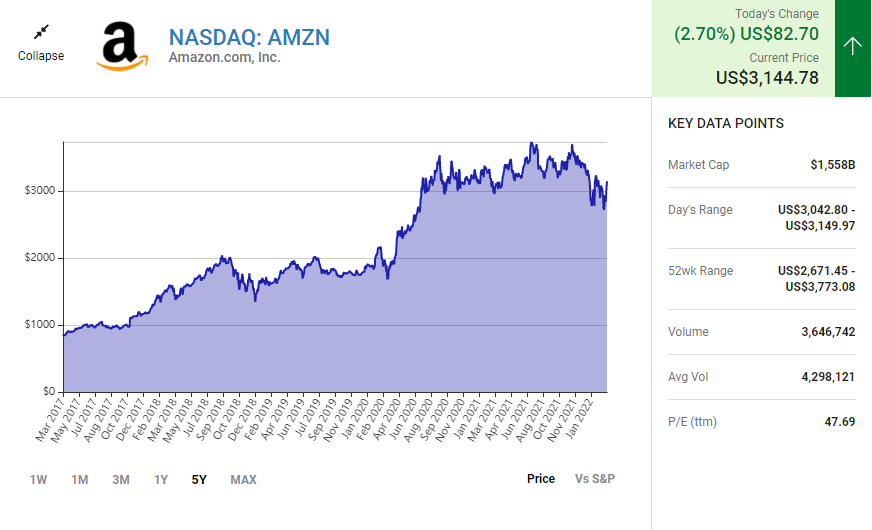Select the 1W time range
Viewport: 872px width, 530px height.
tap(39, 480)
